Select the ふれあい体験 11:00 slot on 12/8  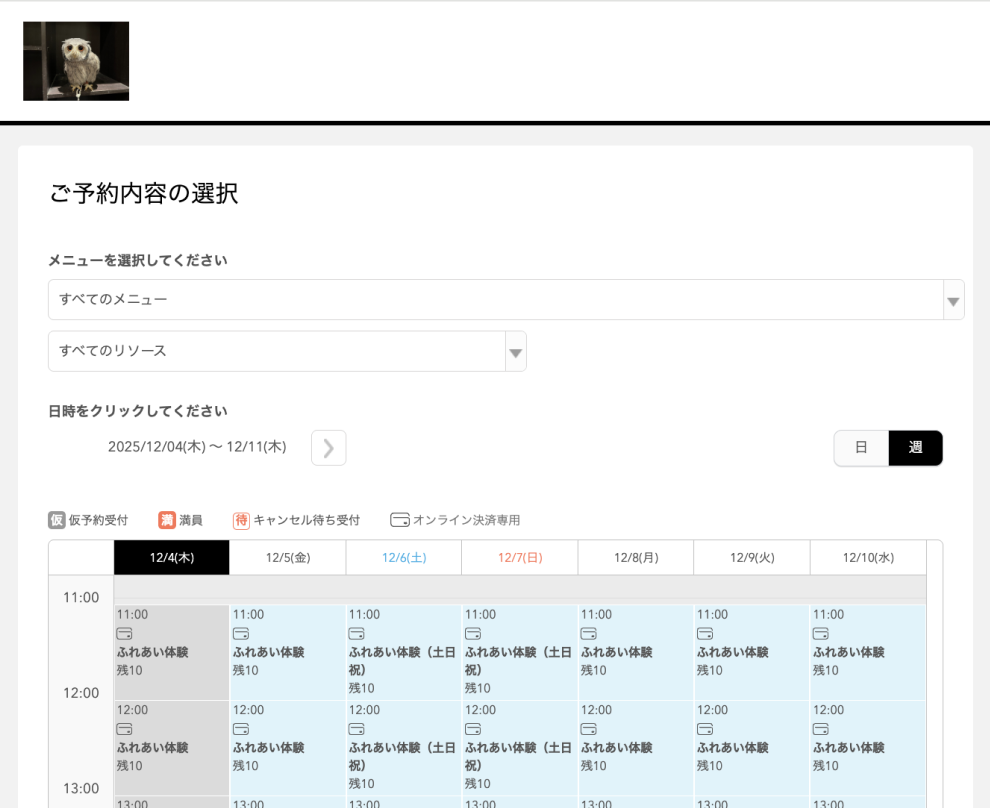tap(635, 650)
